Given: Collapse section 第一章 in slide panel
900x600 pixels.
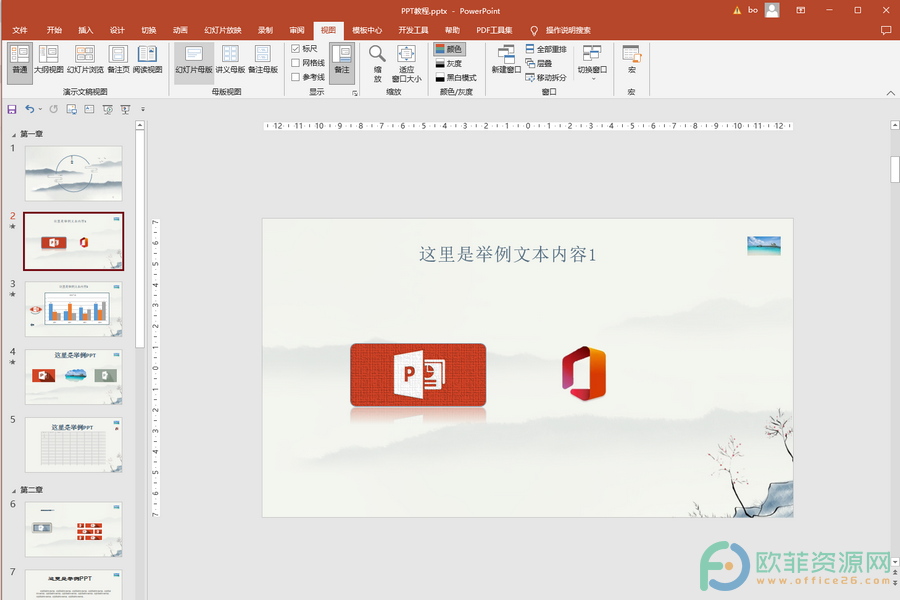Looking at the screenshot, I should tap(14, 134).
